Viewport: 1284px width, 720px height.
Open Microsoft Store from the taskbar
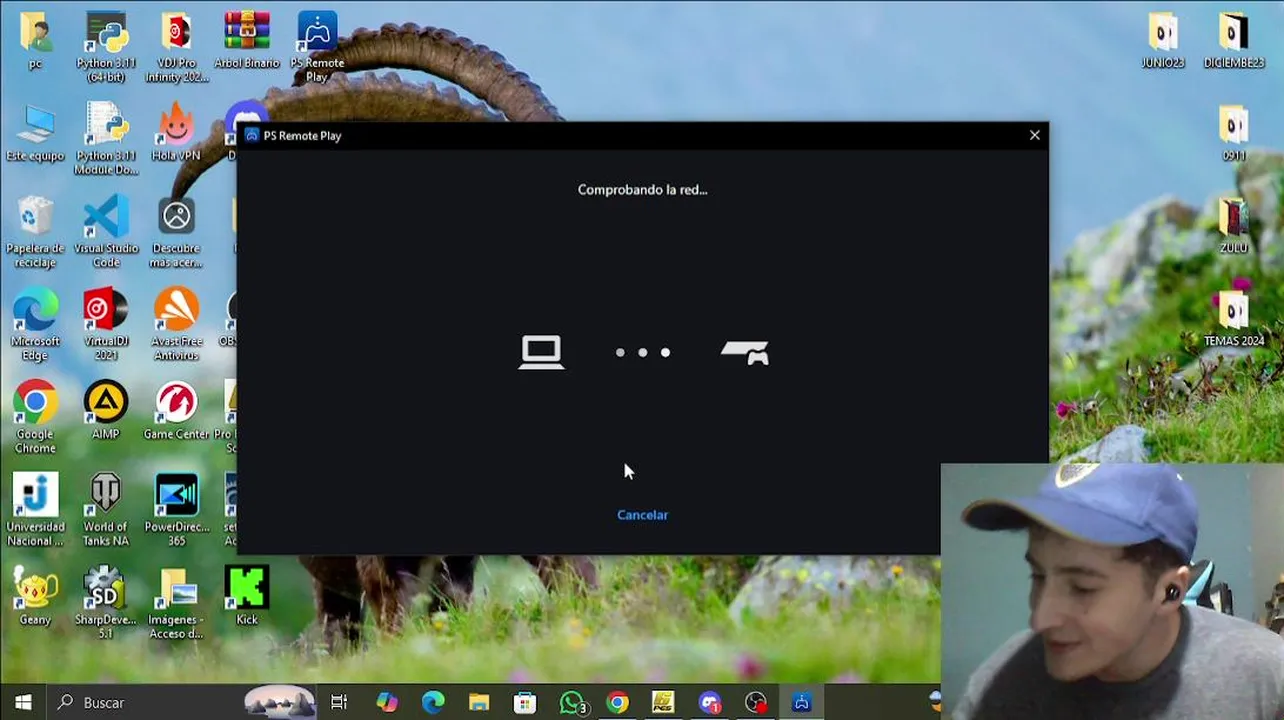(525, 702)
